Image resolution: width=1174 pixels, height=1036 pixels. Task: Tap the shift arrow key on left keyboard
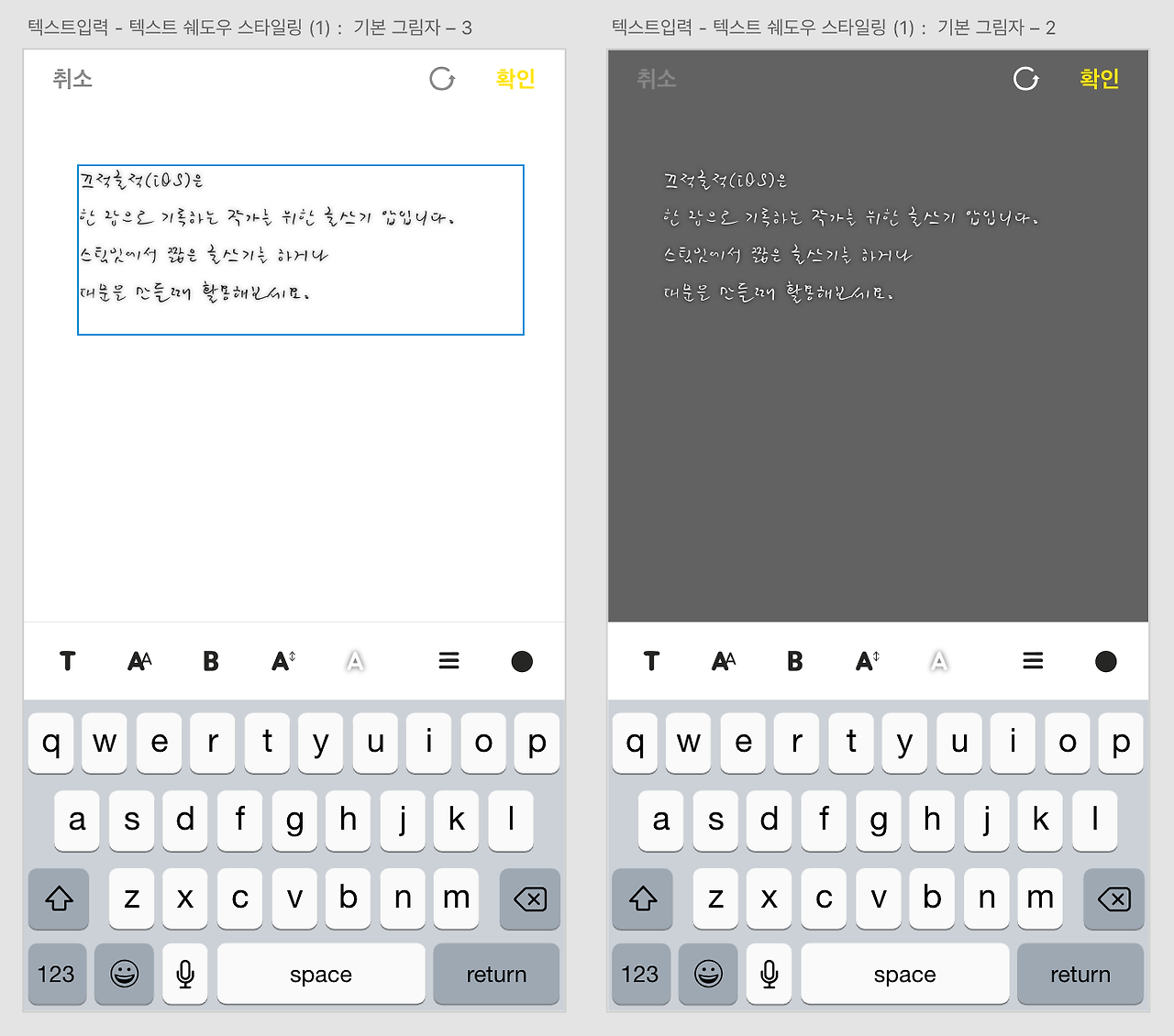tap(59, 898)
